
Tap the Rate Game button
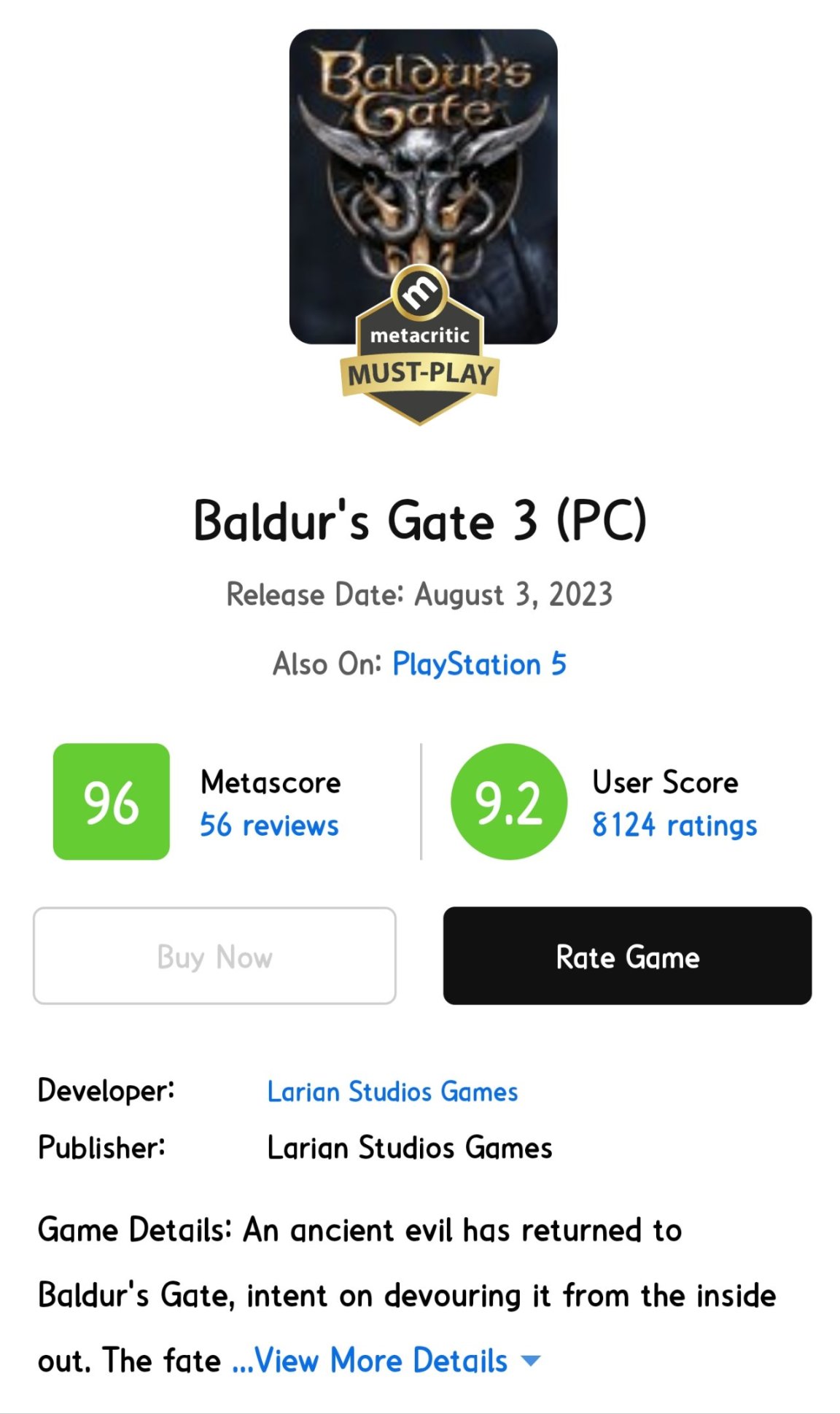pos(627,956)
